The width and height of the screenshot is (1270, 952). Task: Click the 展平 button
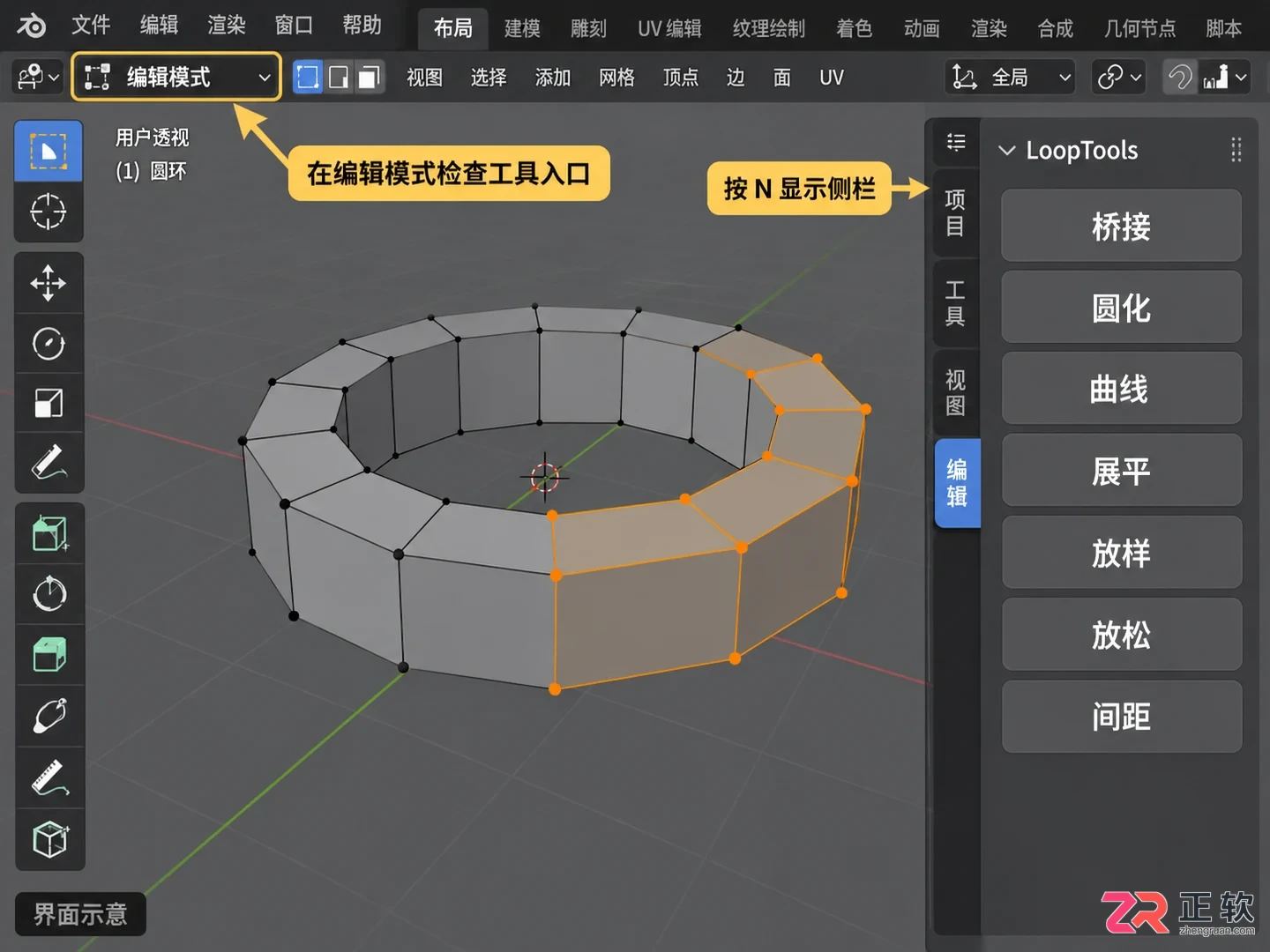coord(1121,471)
